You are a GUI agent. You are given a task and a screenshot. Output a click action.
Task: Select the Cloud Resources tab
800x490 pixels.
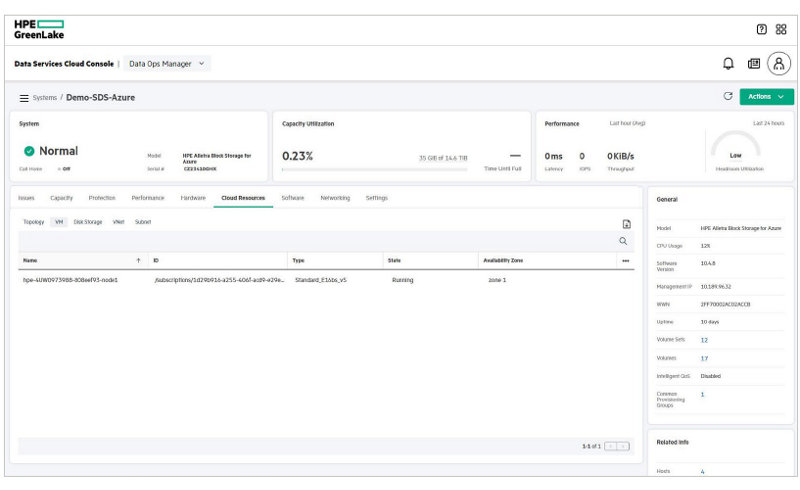point(243,198)
